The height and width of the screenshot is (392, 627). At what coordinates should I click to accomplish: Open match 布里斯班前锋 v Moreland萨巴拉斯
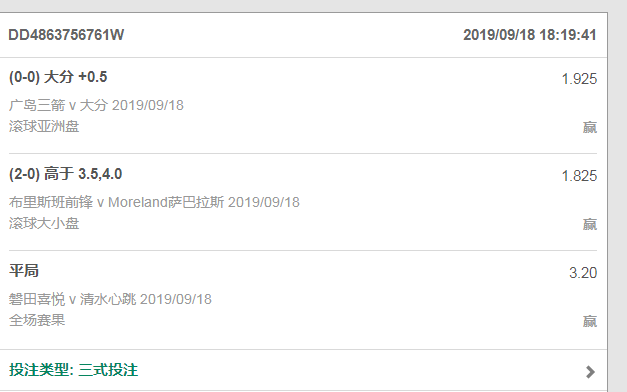[x=154, y=202]
